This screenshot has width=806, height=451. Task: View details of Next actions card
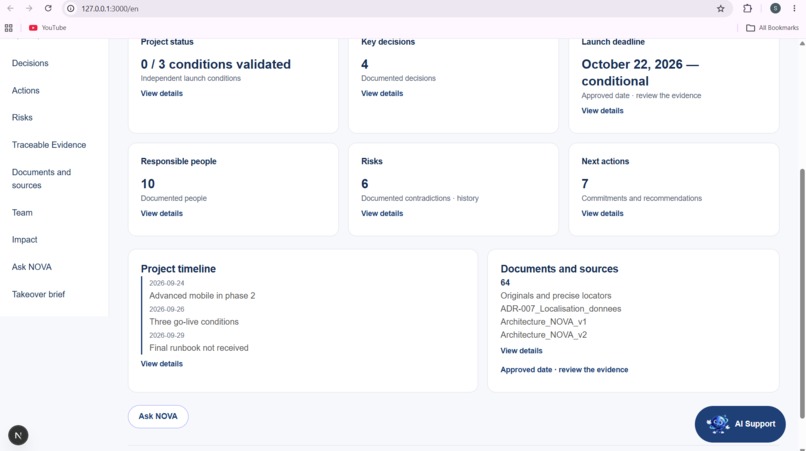pos(602,213)
